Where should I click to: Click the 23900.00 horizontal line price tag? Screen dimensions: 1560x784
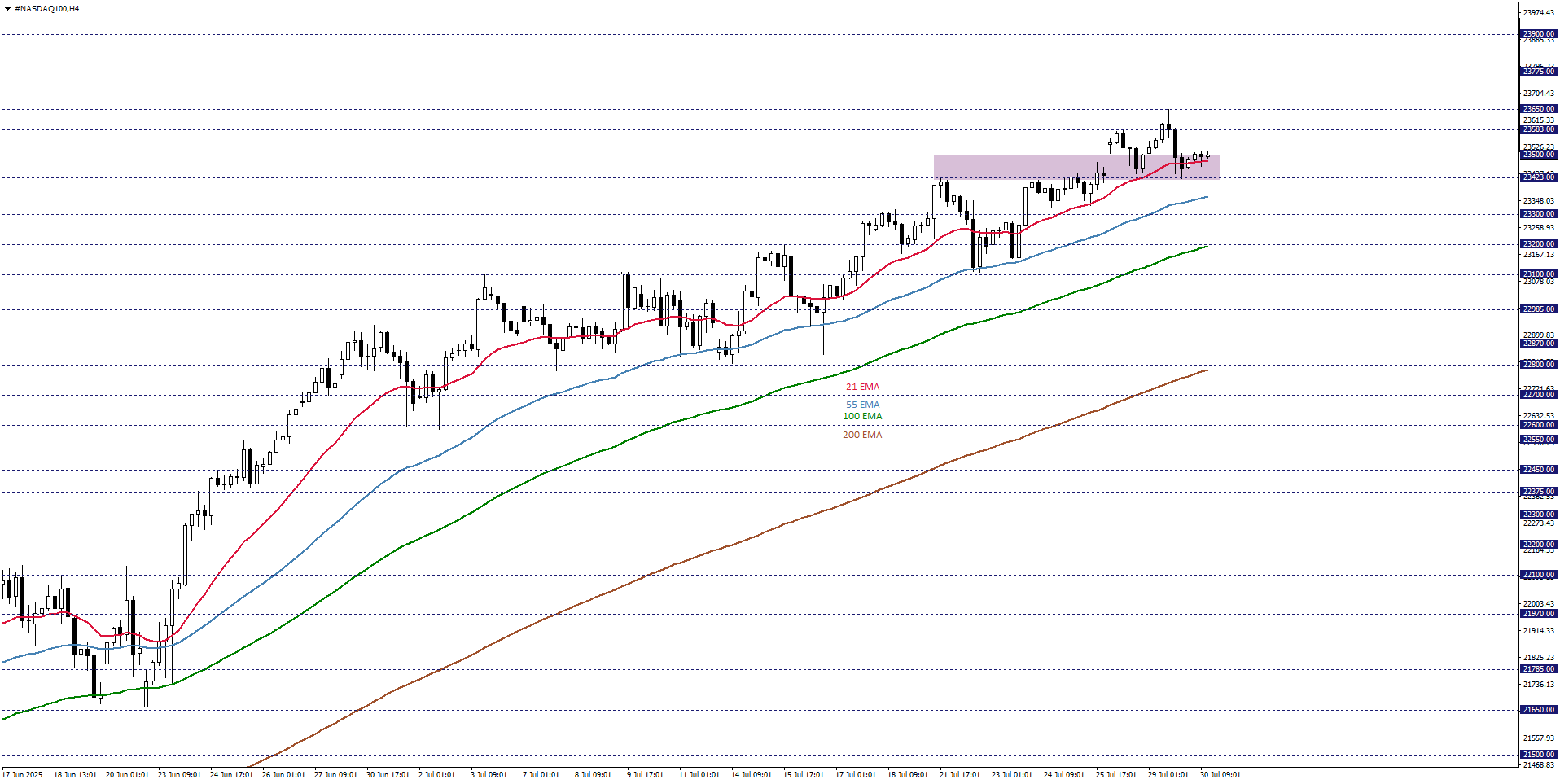tap(1539, 34)
